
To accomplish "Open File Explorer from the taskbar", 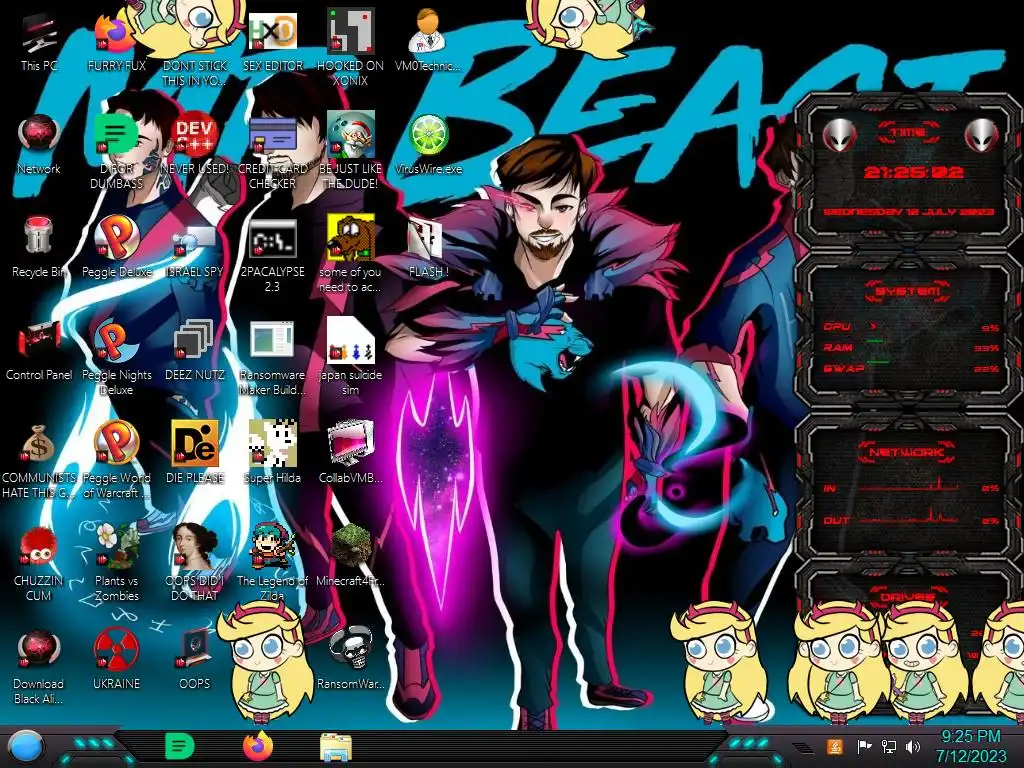I will (336, 748).
